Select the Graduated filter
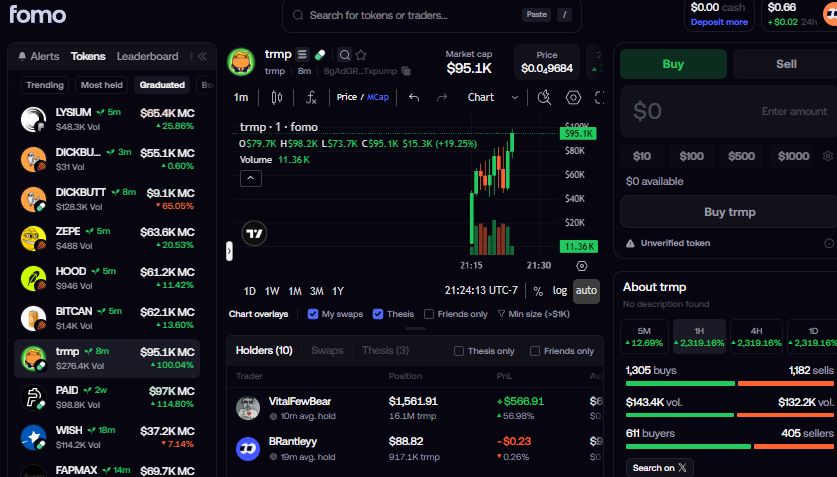 tap(162, 85)
